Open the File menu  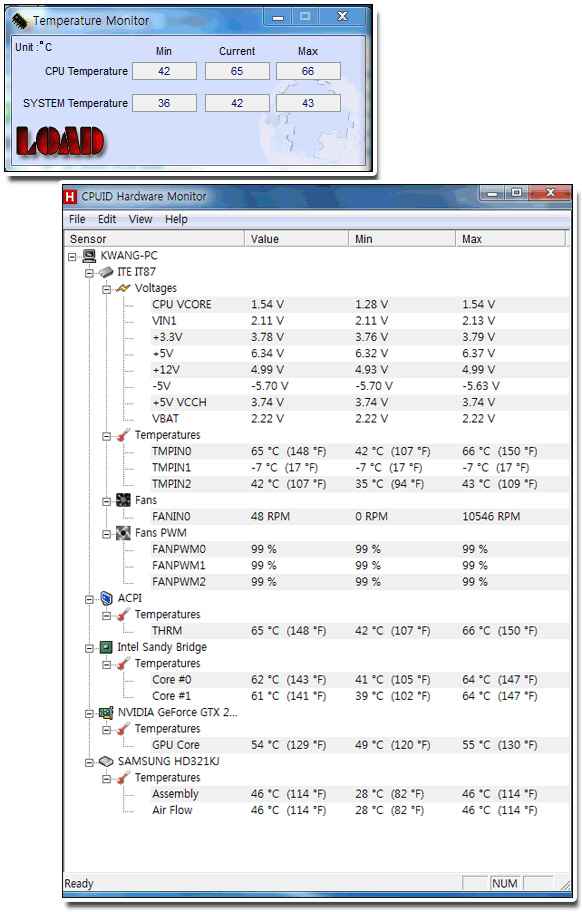click(77, 219)
